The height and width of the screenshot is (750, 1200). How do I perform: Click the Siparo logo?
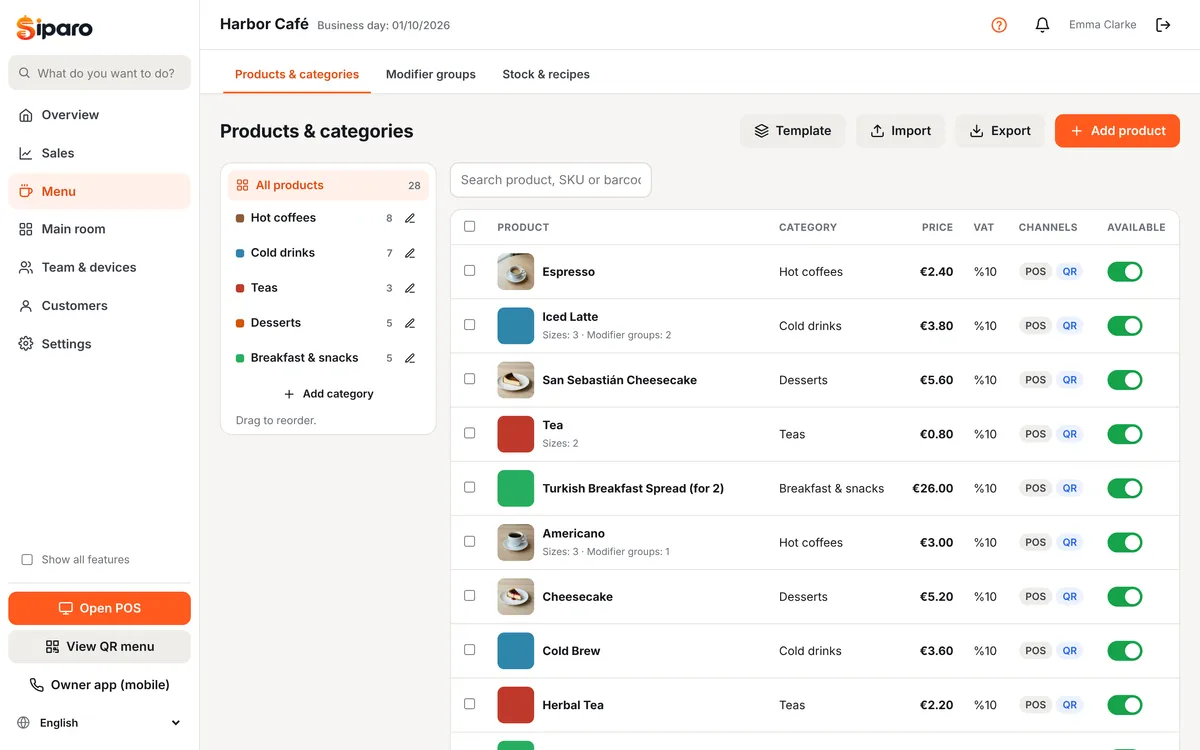(55, 28)
